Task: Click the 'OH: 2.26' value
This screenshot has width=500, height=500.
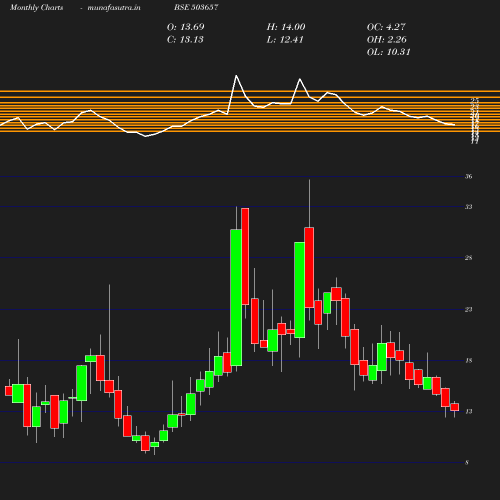Action: [x=387, y=39]
